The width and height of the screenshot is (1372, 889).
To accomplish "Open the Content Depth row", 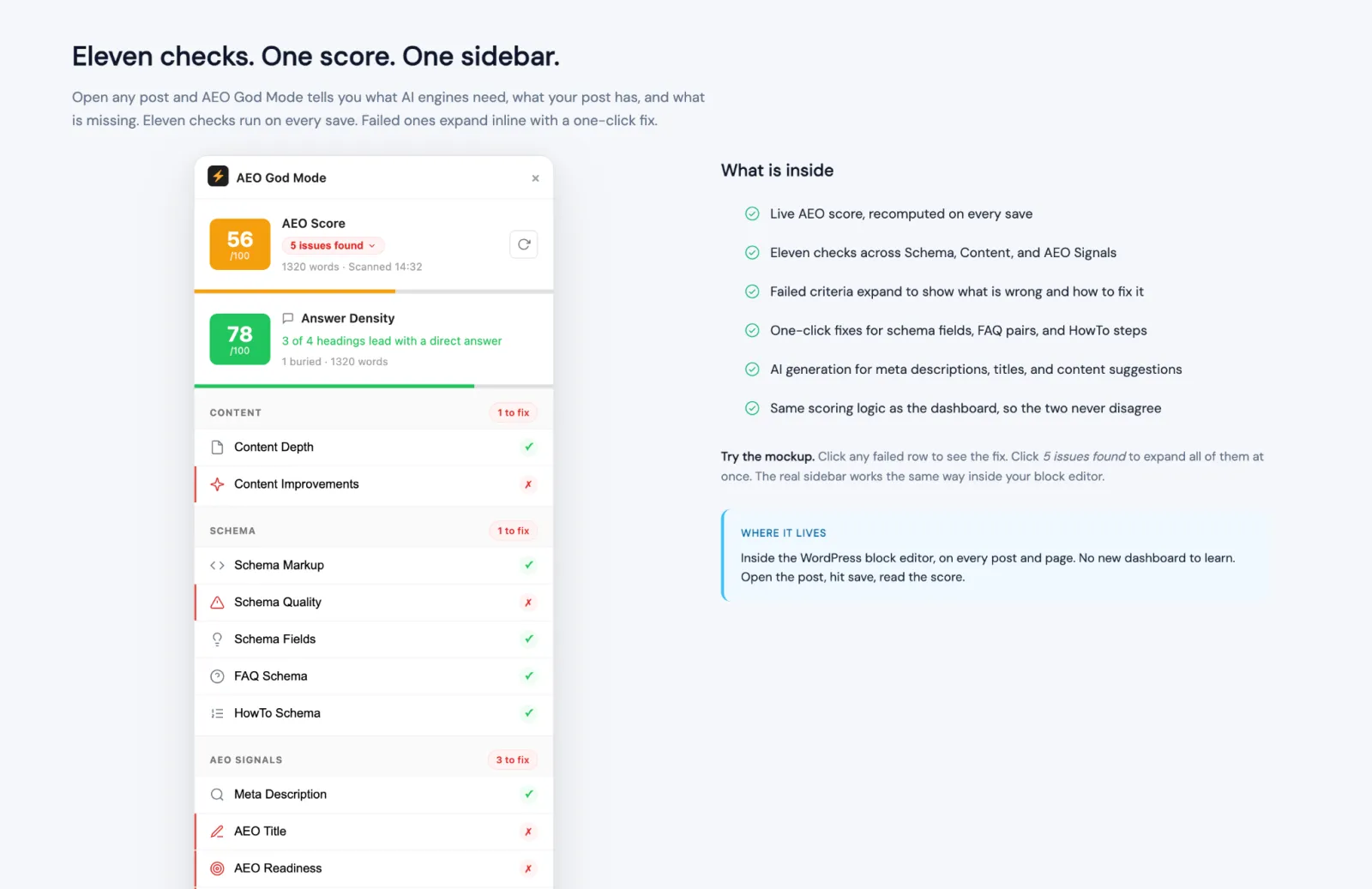I will pos(374,447).
